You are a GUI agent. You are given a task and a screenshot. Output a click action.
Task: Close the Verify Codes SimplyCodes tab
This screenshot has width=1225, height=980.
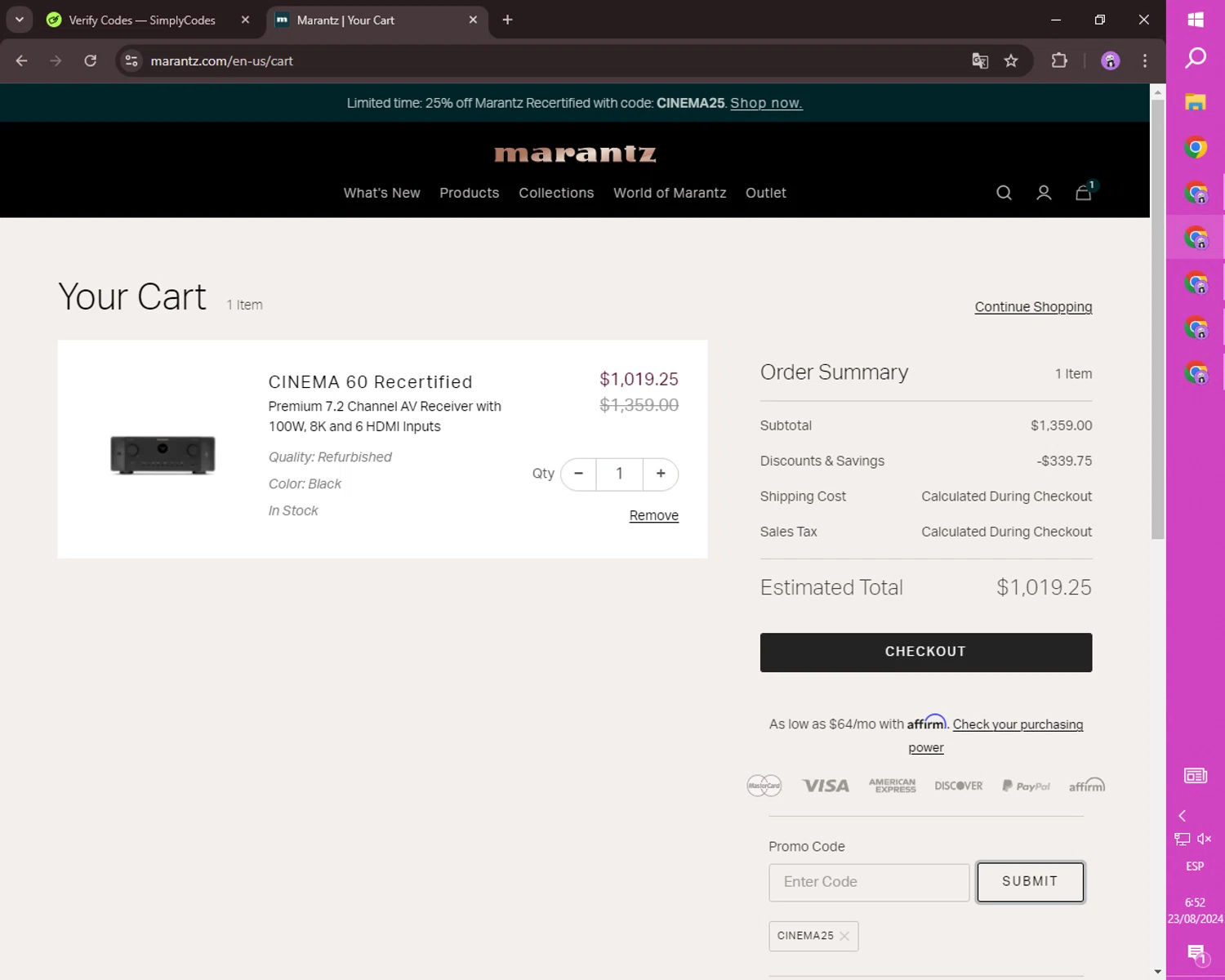245,20
